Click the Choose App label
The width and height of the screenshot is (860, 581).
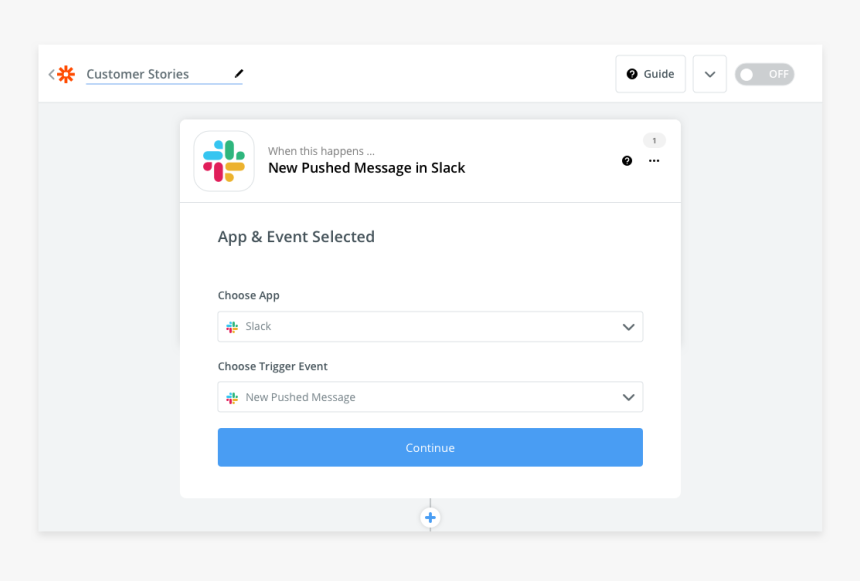(248, 295)
